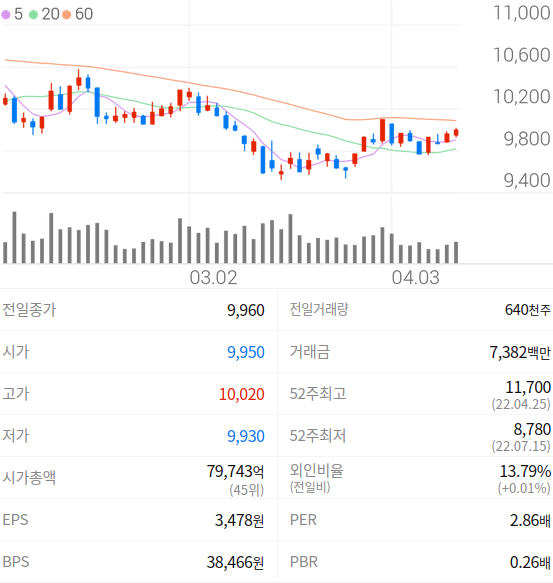Click the green 20-day moving average dot
The image size is (553, 583).
coord(33,15)
